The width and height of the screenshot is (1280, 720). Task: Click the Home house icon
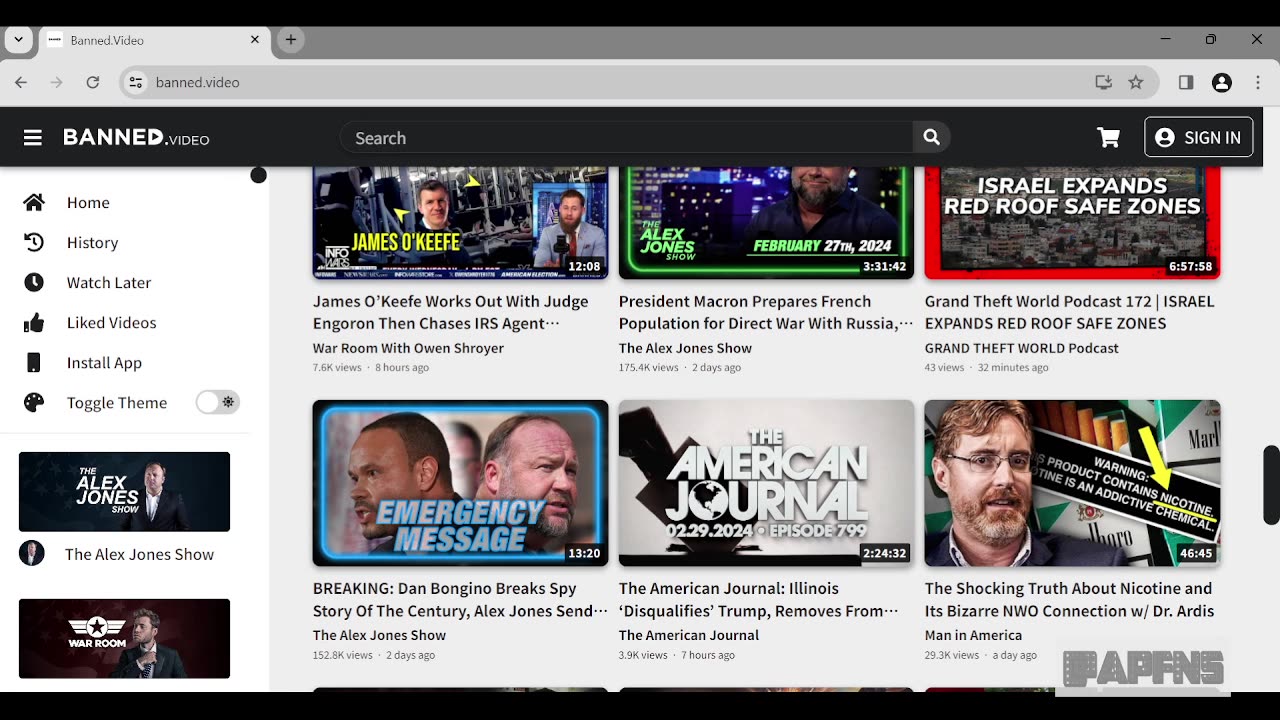tap(34, 202)
